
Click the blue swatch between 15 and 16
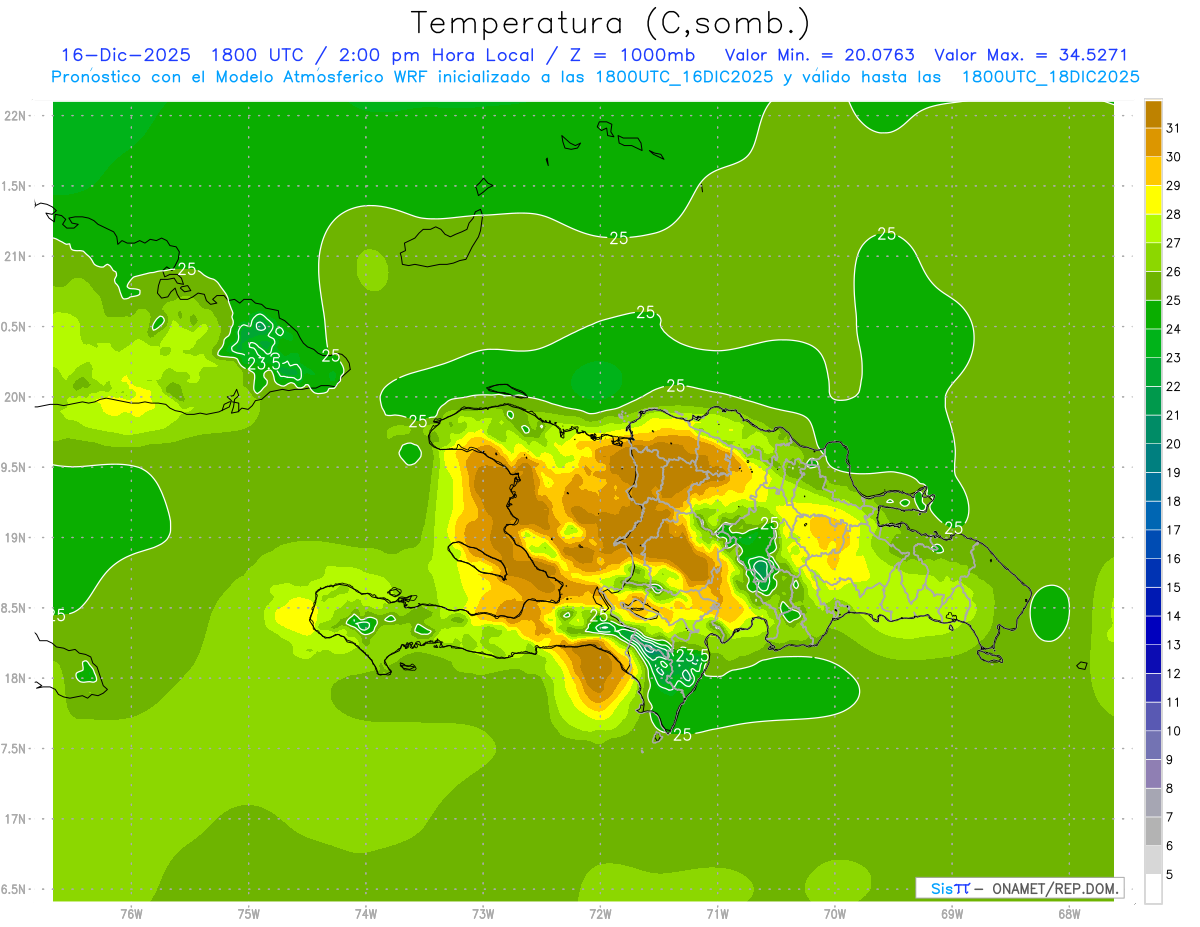[1153, 573]
